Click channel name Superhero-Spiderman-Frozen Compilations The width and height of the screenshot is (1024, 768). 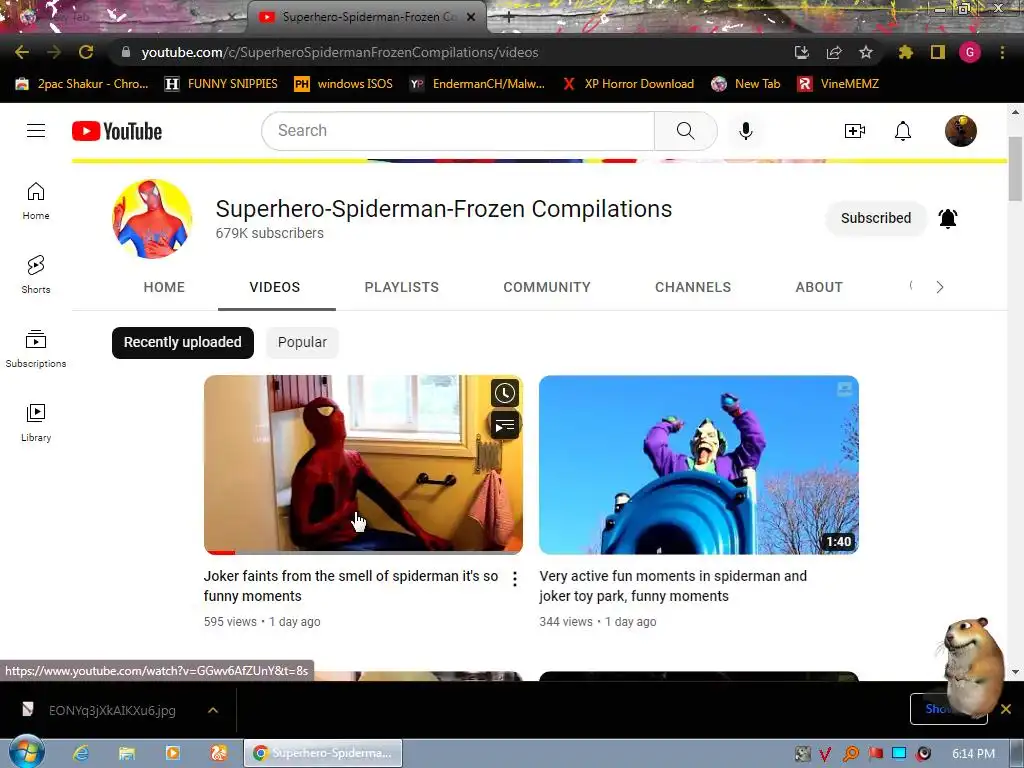point(444,209)
